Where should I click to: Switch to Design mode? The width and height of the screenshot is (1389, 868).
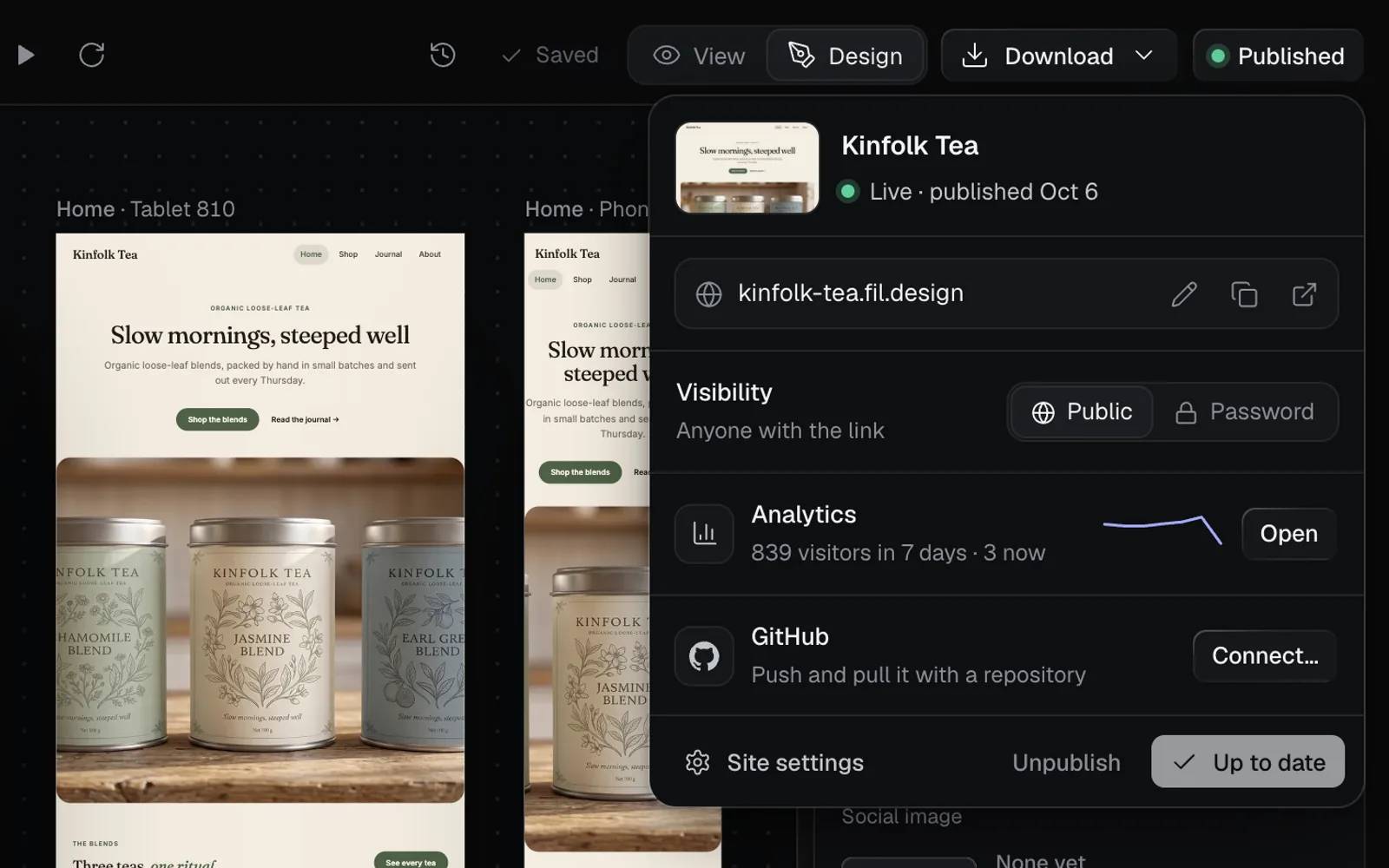click(x=845, y=56)
